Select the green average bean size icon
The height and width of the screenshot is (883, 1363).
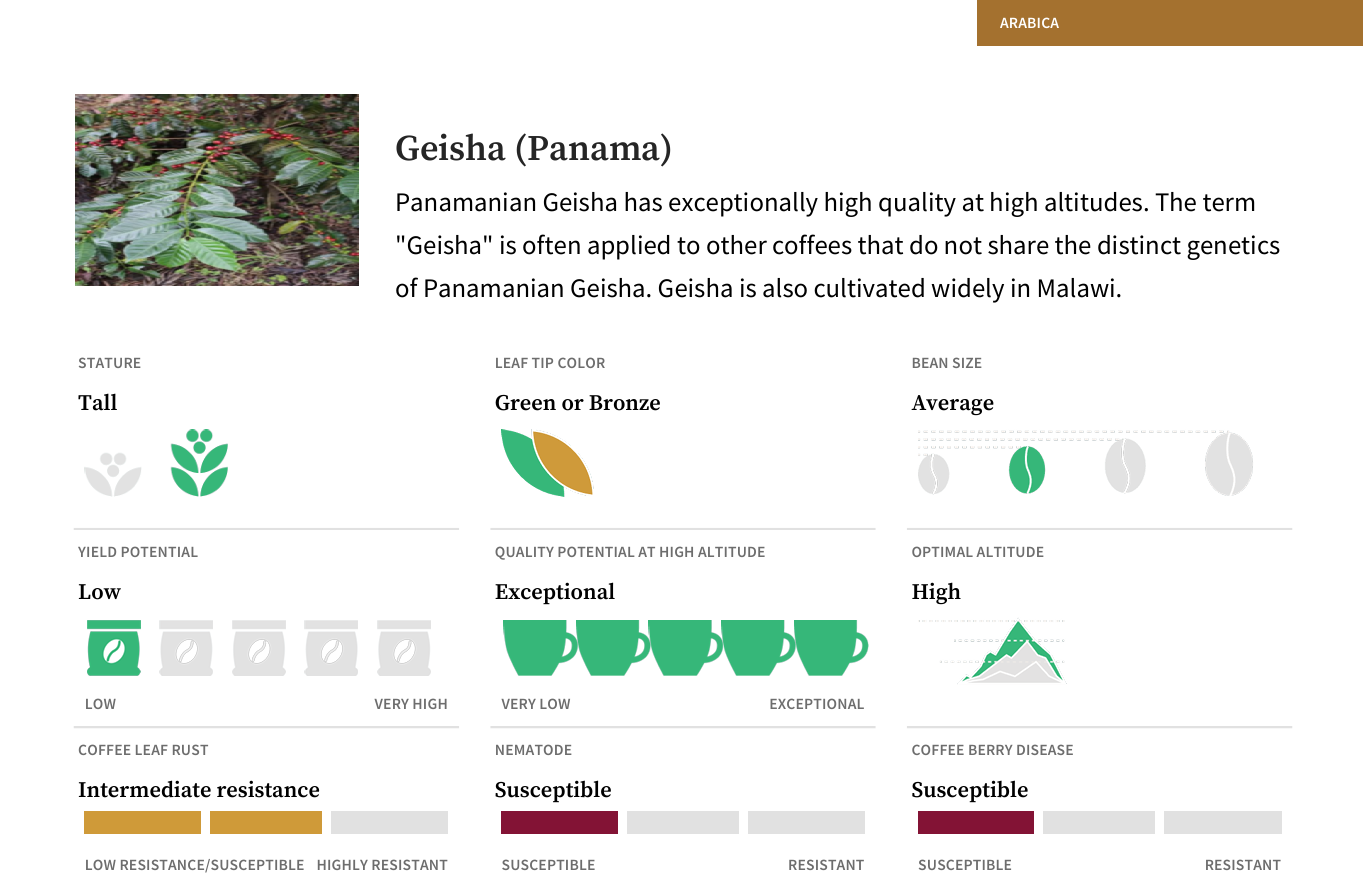(x=1027, y=470)
